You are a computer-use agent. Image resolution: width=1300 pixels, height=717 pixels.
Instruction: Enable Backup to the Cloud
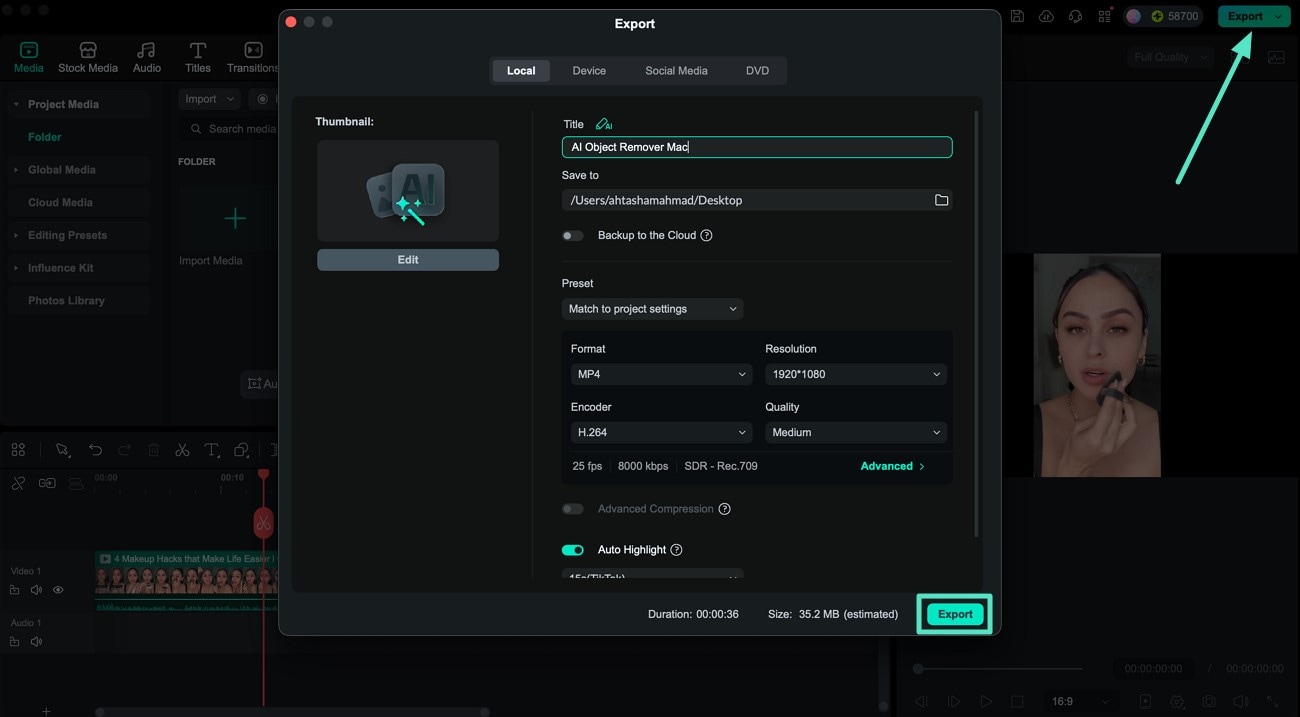(572, 235)
